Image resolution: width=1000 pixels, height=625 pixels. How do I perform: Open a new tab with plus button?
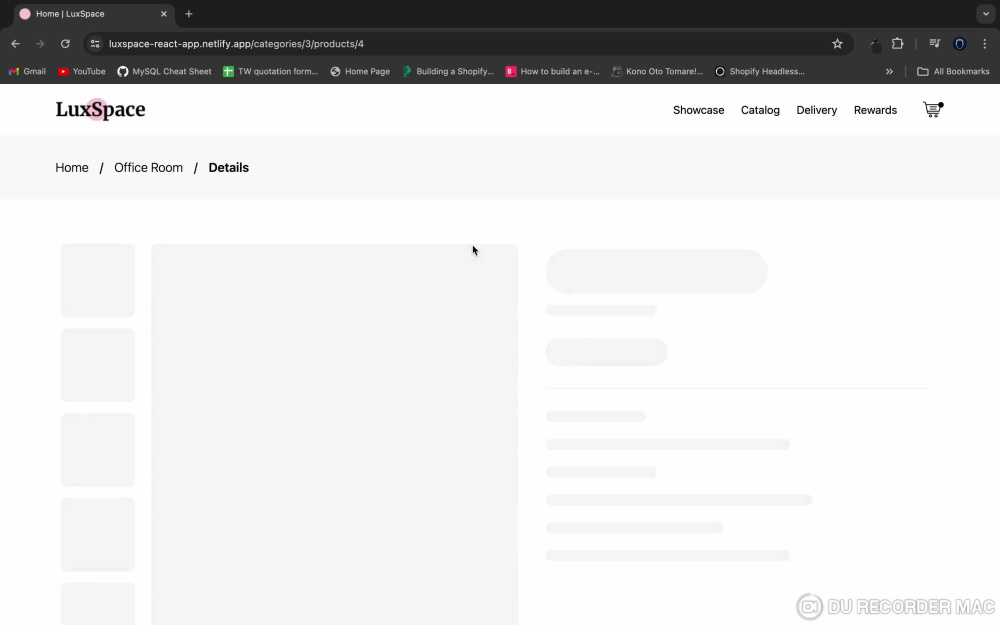pos(189,14)
